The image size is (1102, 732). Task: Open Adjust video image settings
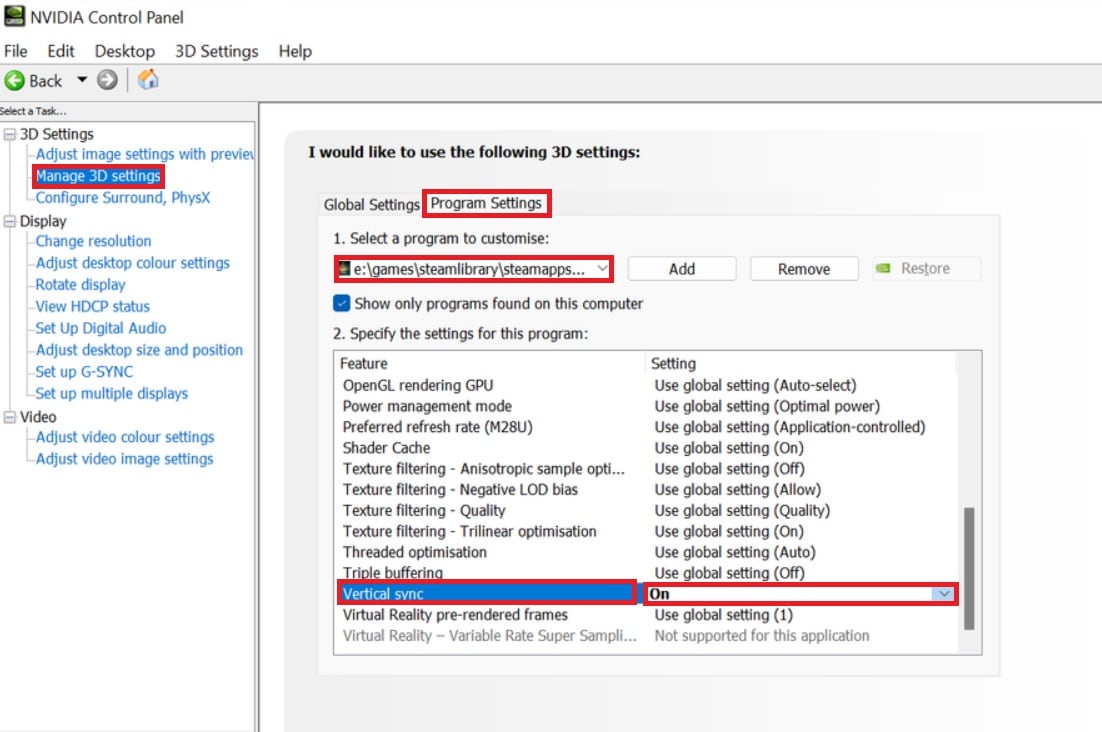coord(124,459)
